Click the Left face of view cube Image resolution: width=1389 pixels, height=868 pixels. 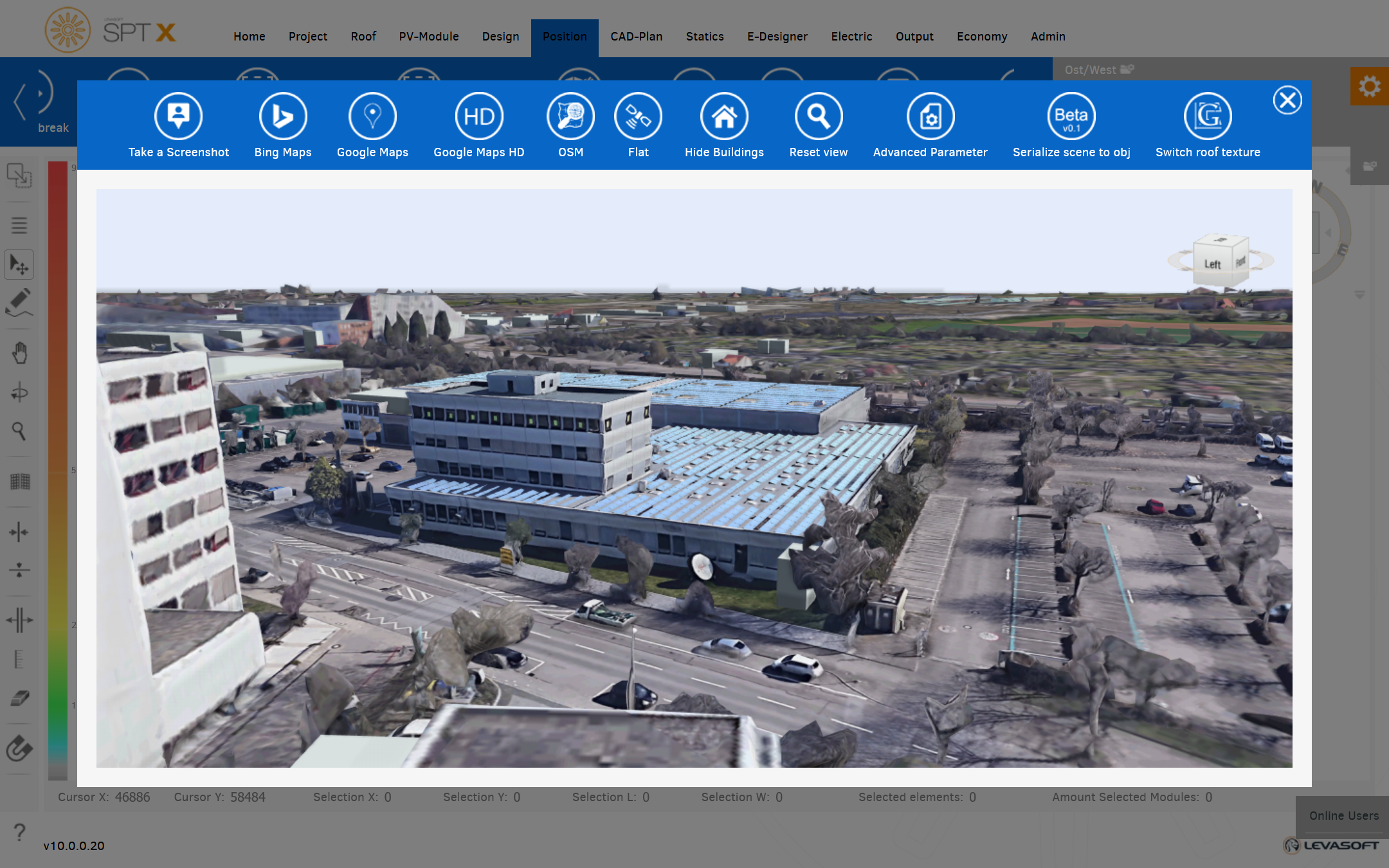point(1212,264)
